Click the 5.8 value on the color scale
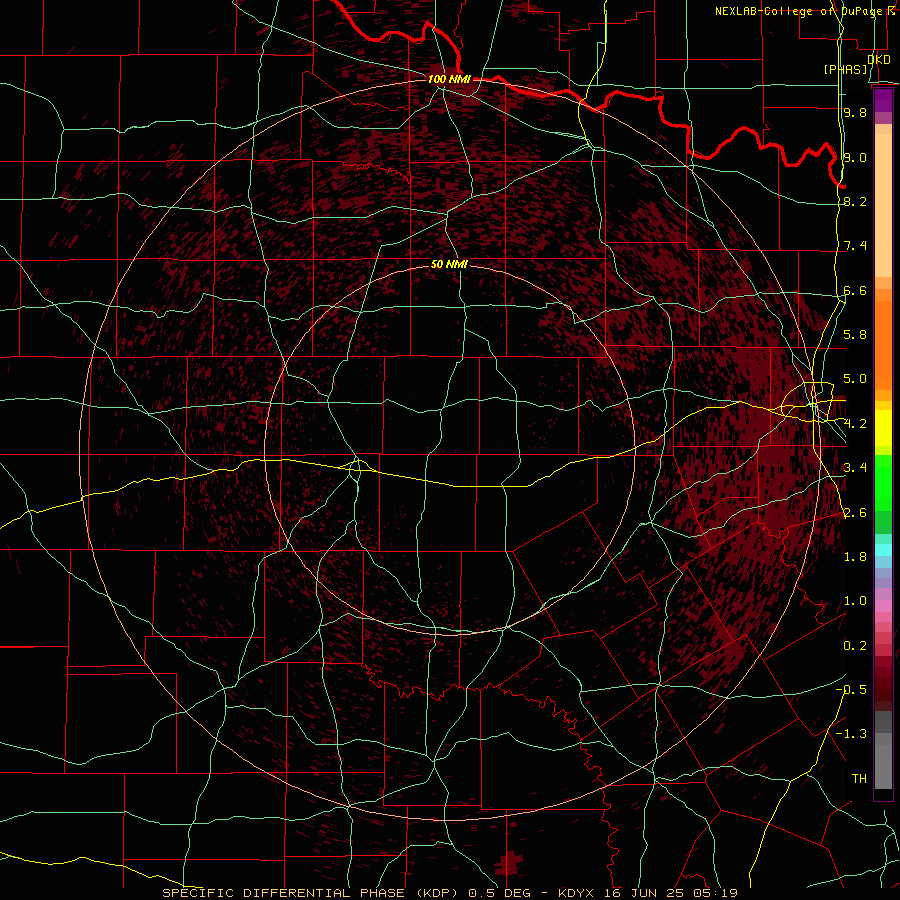 tap(855, 335)
